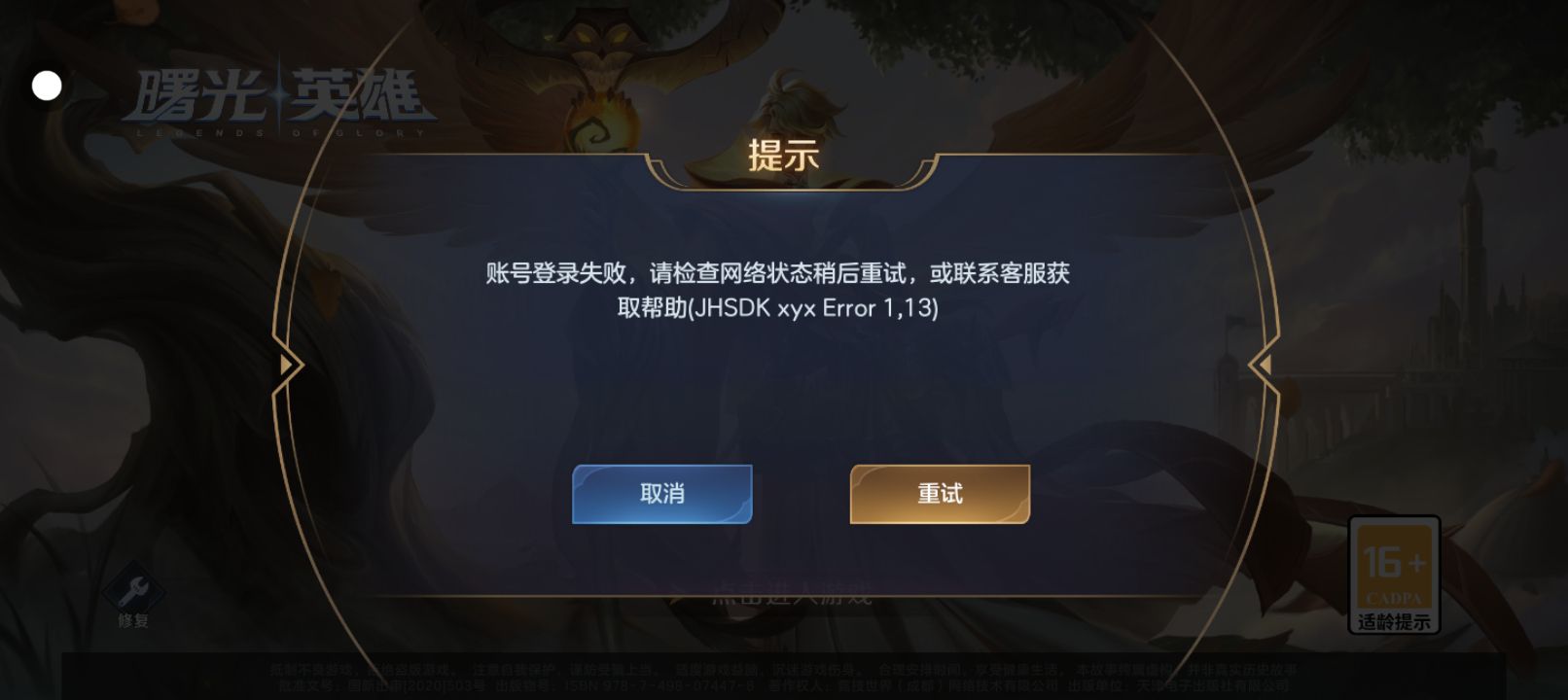Tap the 点击进入游戏 enter game text
Screen dimensions: 1568x700
click(x=792, y=594)
